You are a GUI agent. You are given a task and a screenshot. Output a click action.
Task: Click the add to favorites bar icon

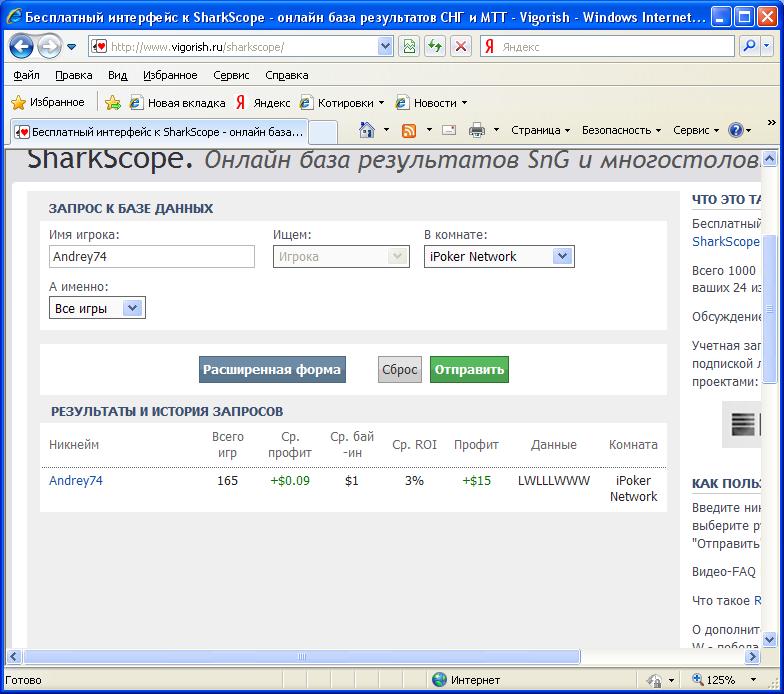112,102
